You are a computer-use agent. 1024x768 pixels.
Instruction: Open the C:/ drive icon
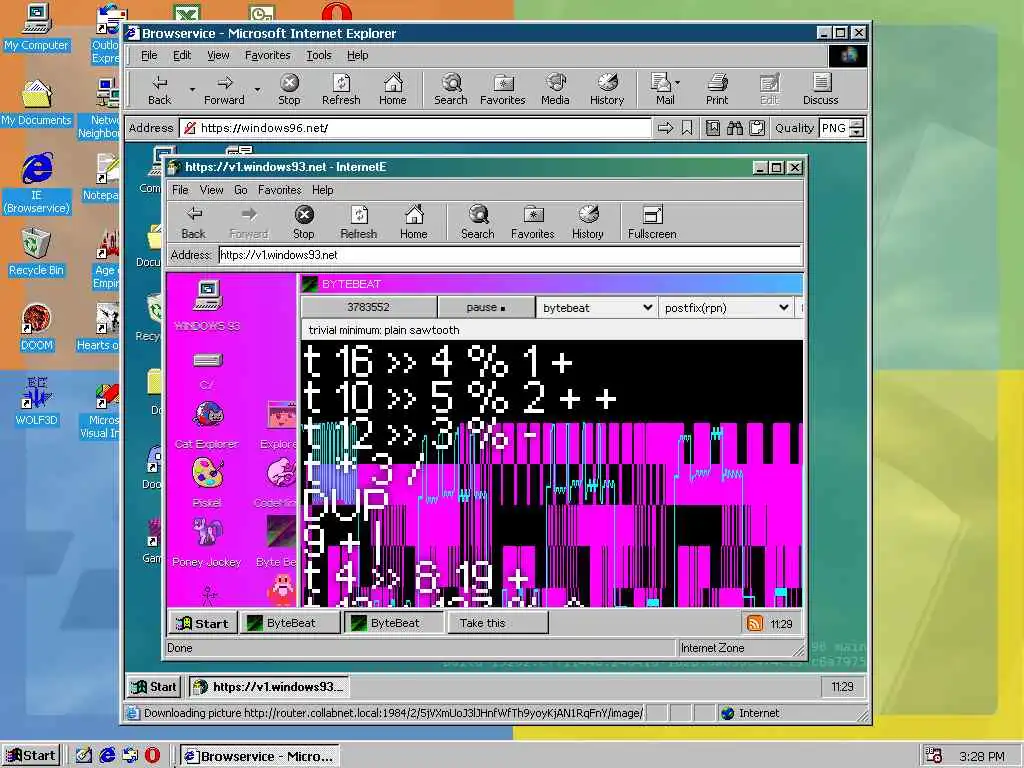[208, 370]
